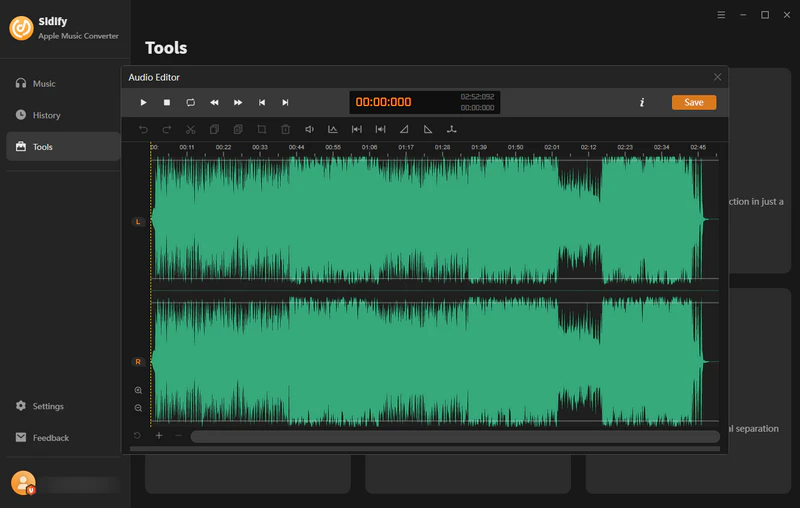Image resolution: width=800 pixels, height=508 pixels.
Task: Apply the fade out effect
Action: (x=428, y=130)
